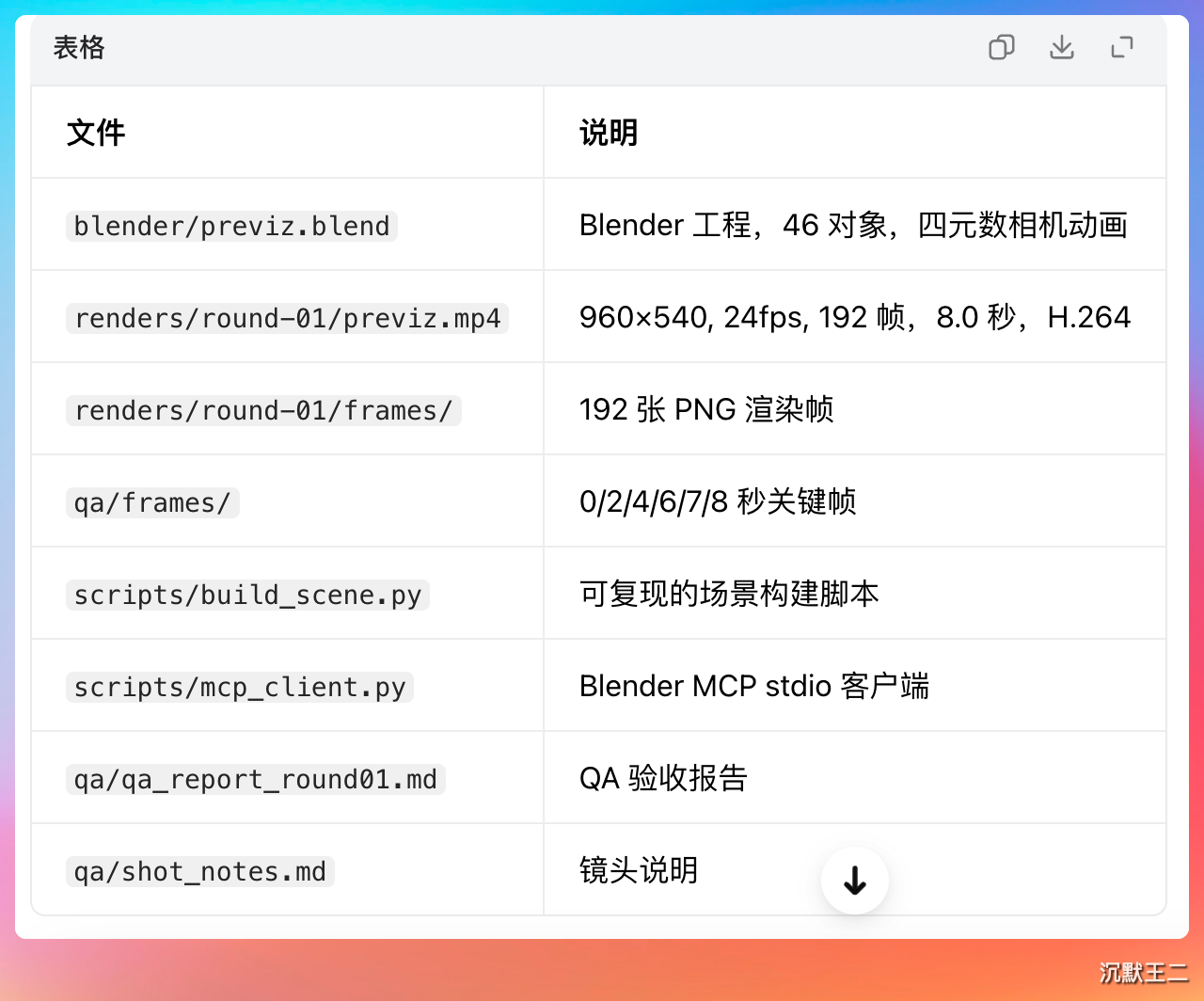This screenshot has height=1001, width=1204.
Task: Download the table using the download icon
Action: pos(1062,47)
